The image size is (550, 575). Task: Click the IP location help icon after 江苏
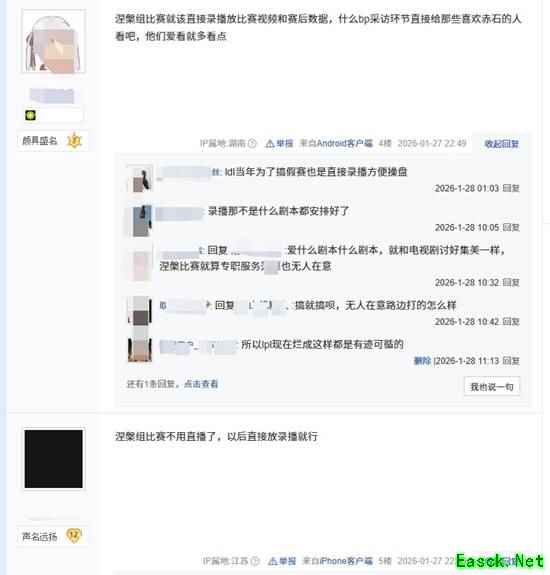(x=255, y=561)
